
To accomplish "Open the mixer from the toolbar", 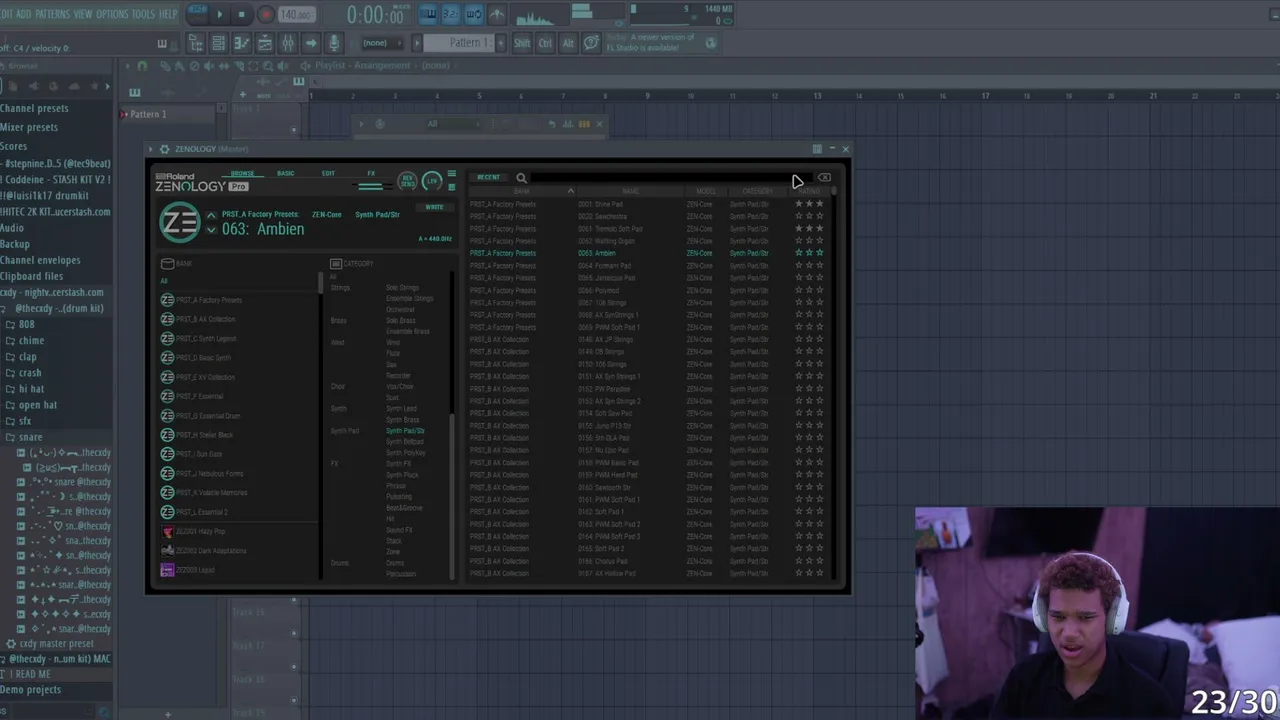I will (287, 43).
